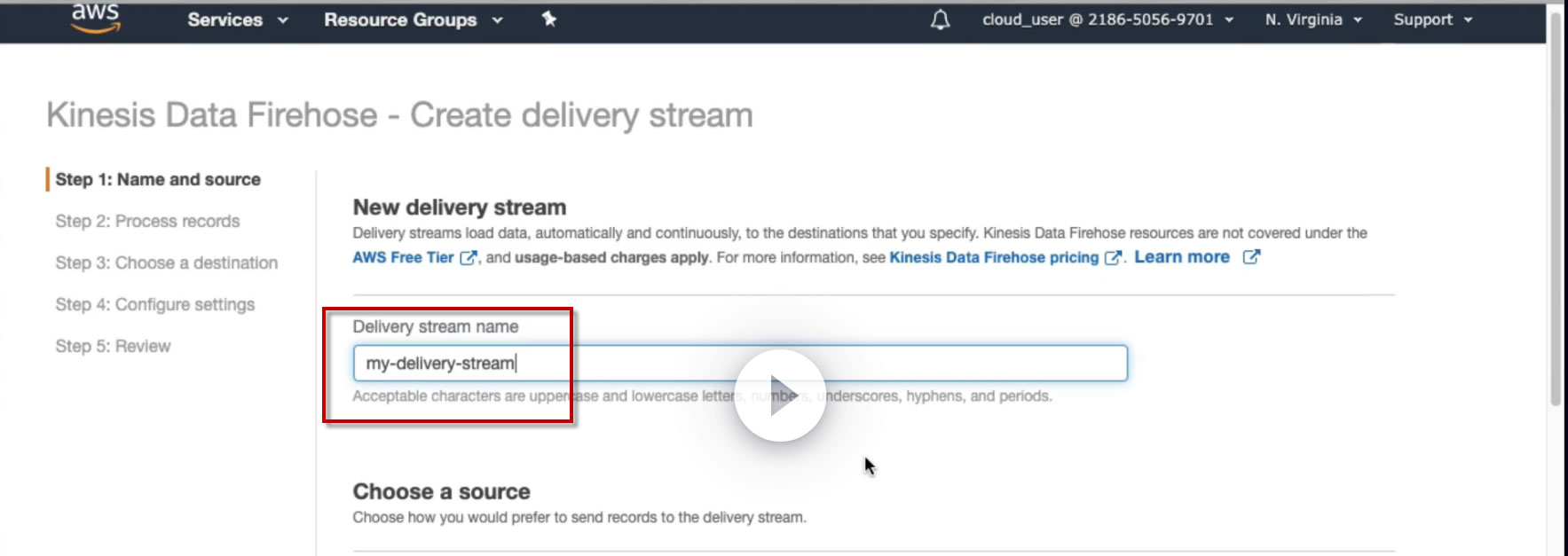Click external link icon after Firehose pricing
This screenshot has width=1568, height=556.
tap(1113, 258)
